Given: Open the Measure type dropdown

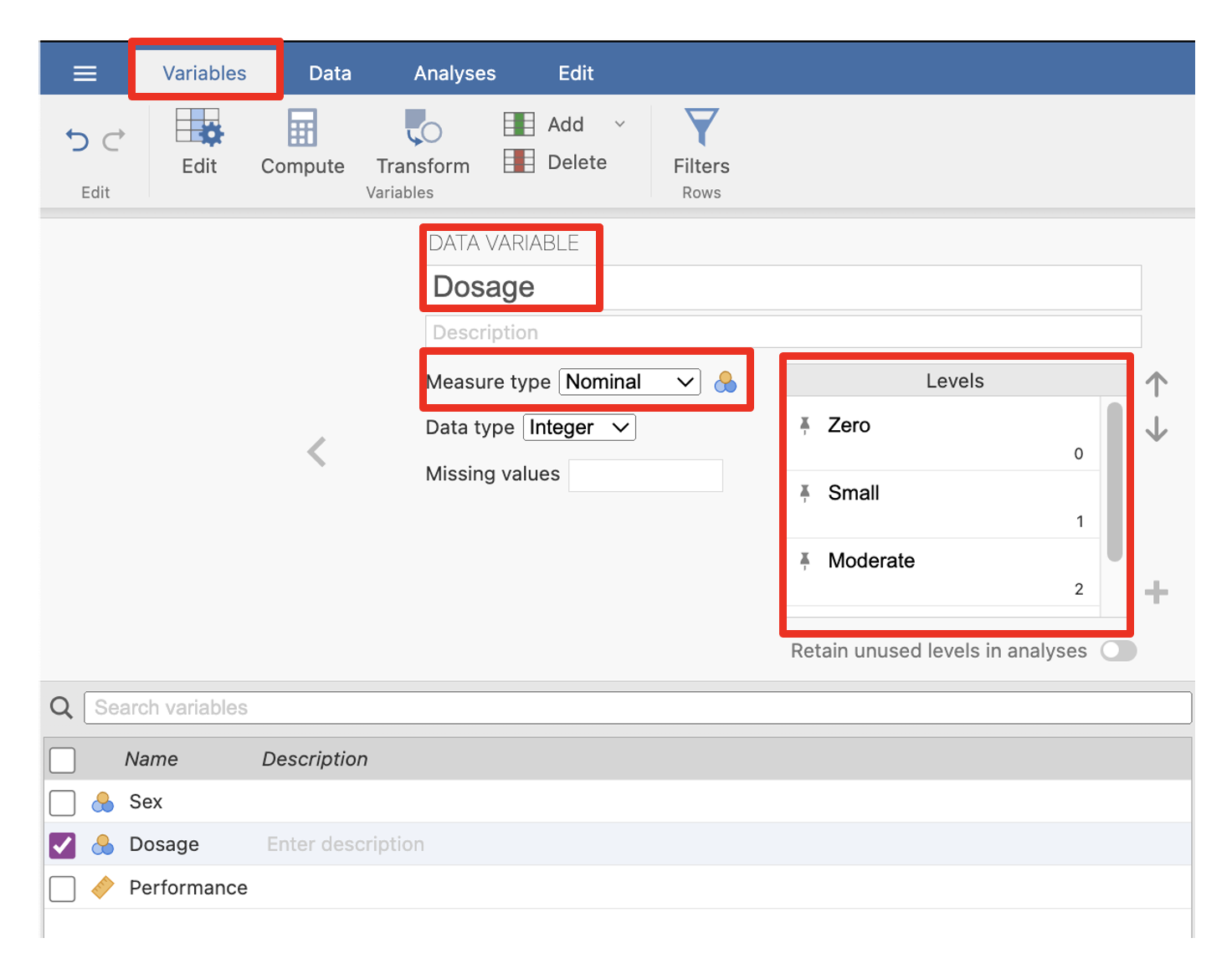Looking at the screenshot, I should [x=629, y=382].
